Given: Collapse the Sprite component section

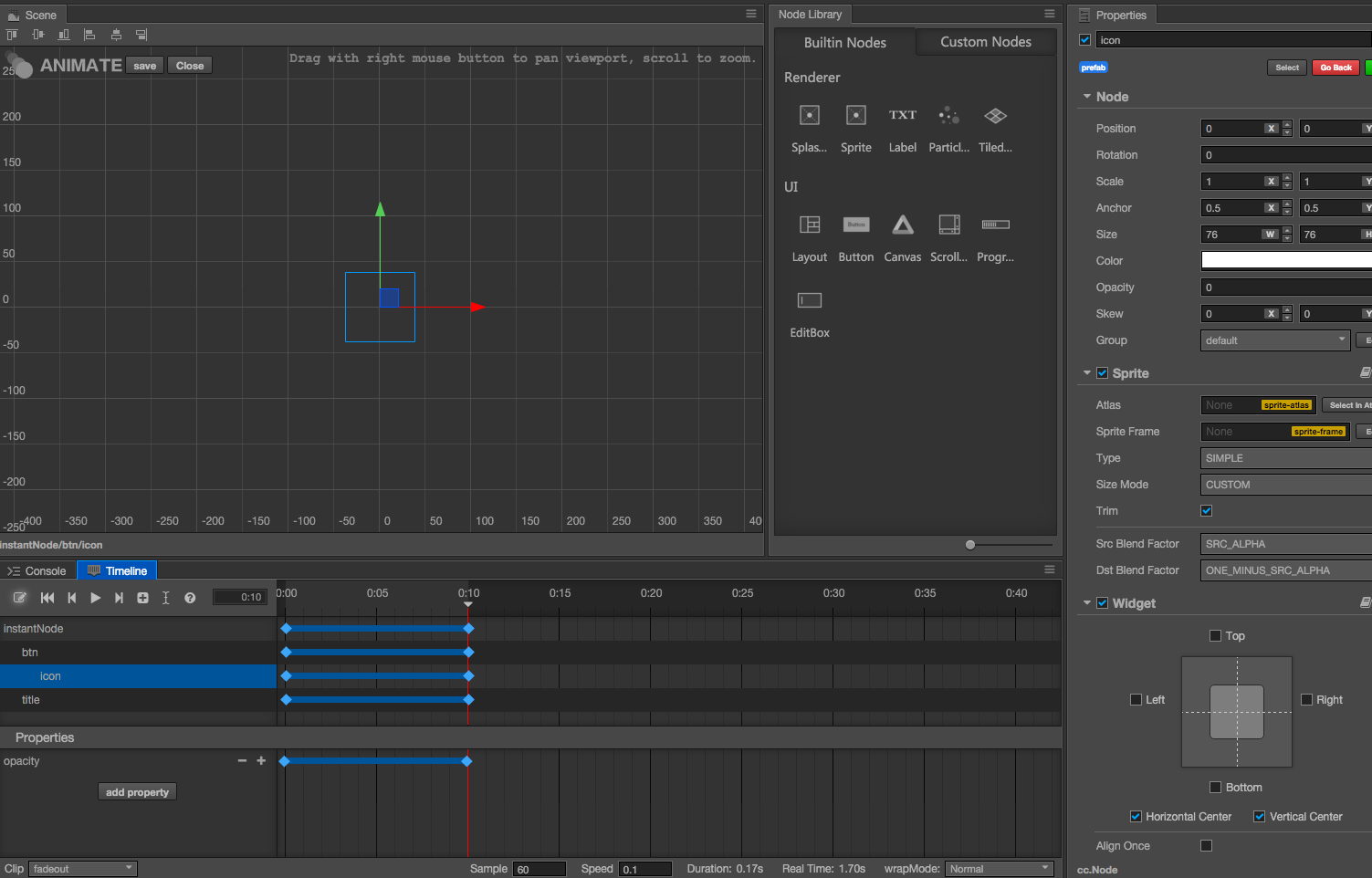Looking at the screenshot, I should [x=1087, y=373].
